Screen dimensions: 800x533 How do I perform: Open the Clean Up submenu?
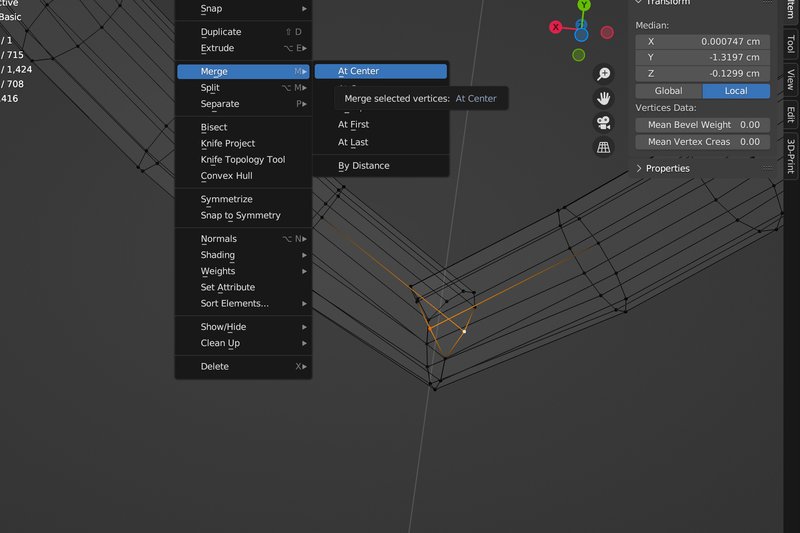243,343
